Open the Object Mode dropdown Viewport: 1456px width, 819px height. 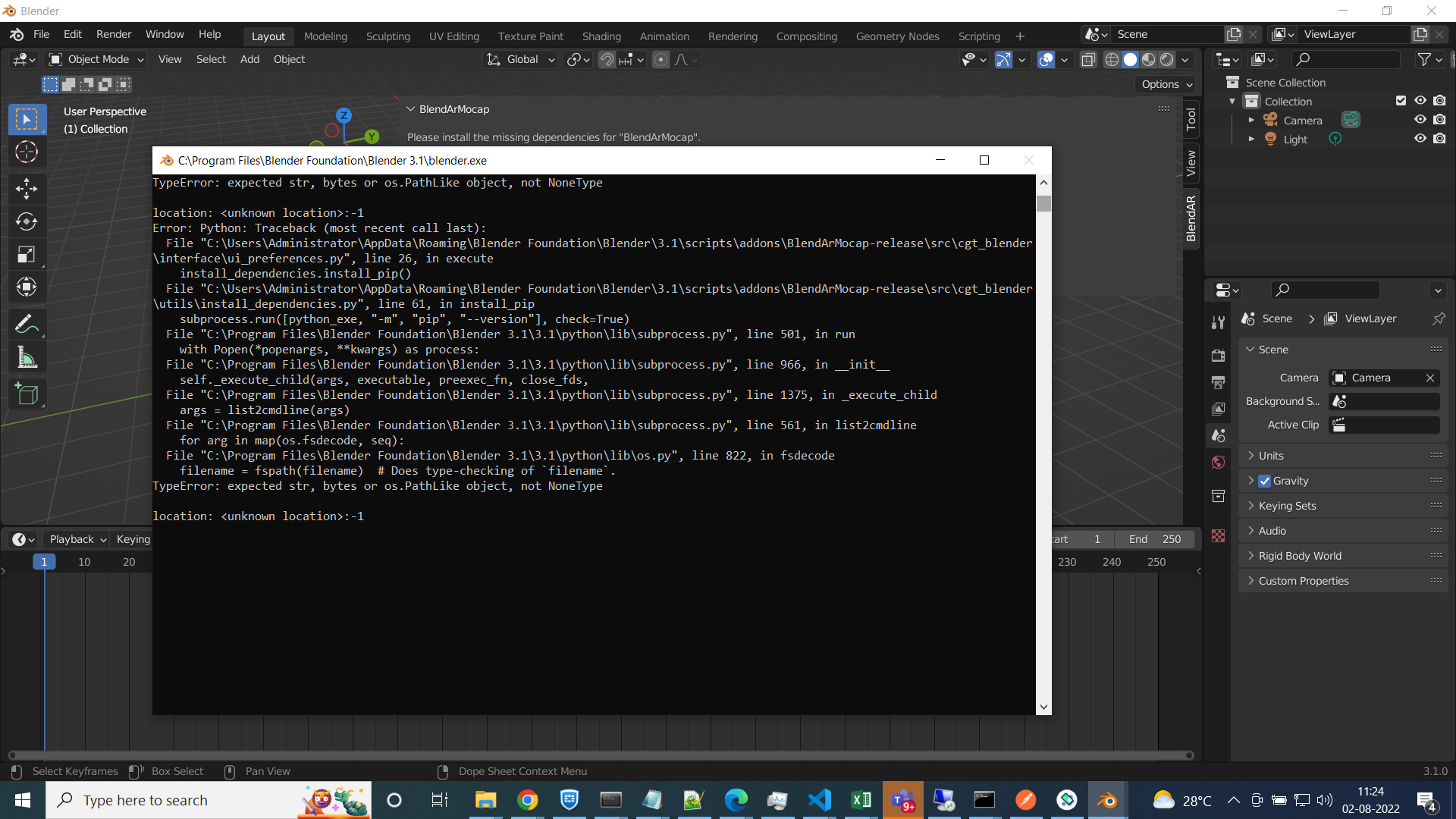tap(97, 59)
